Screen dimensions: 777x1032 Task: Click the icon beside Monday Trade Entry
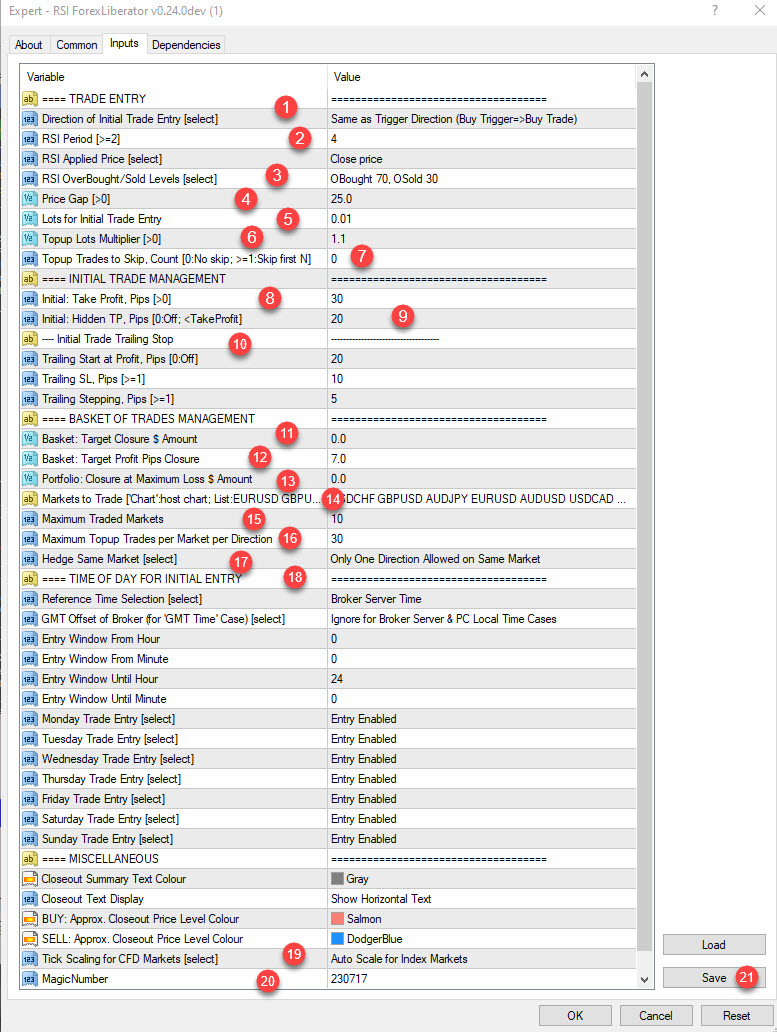30,719
